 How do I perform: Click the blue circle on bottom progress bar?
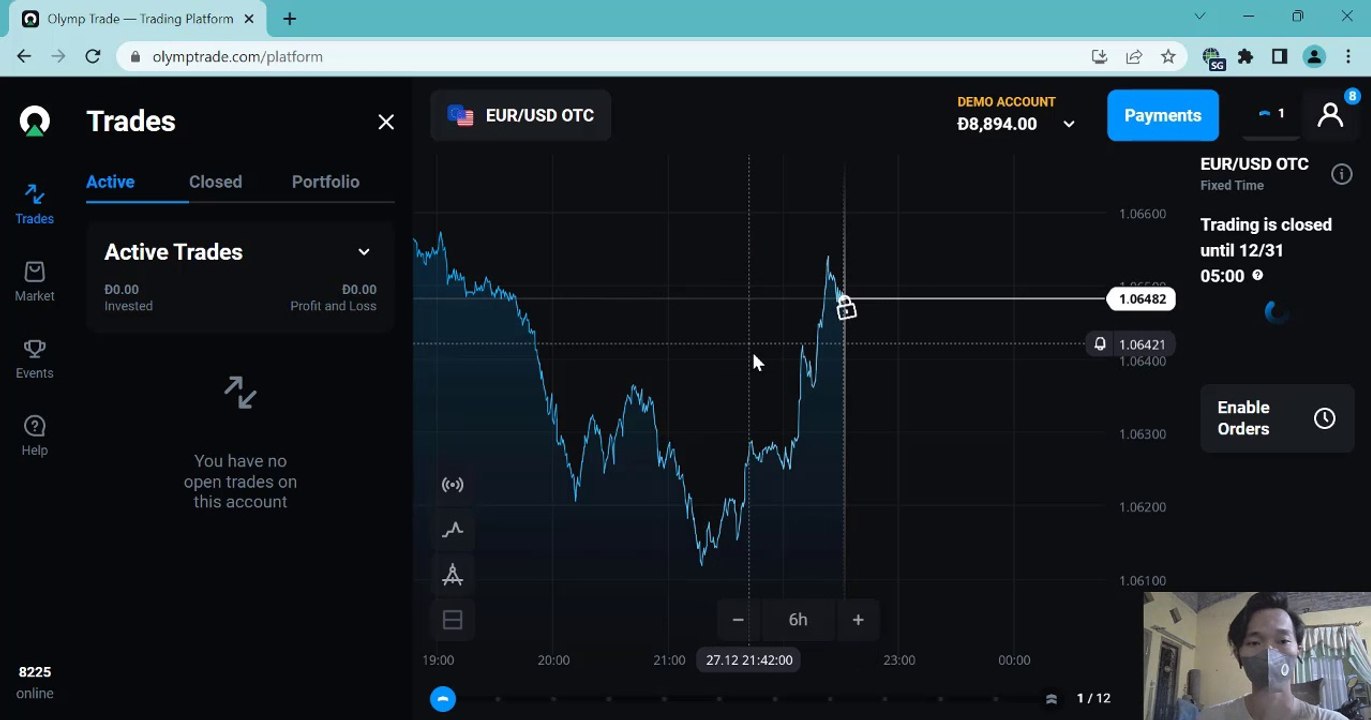coord(443,699)
